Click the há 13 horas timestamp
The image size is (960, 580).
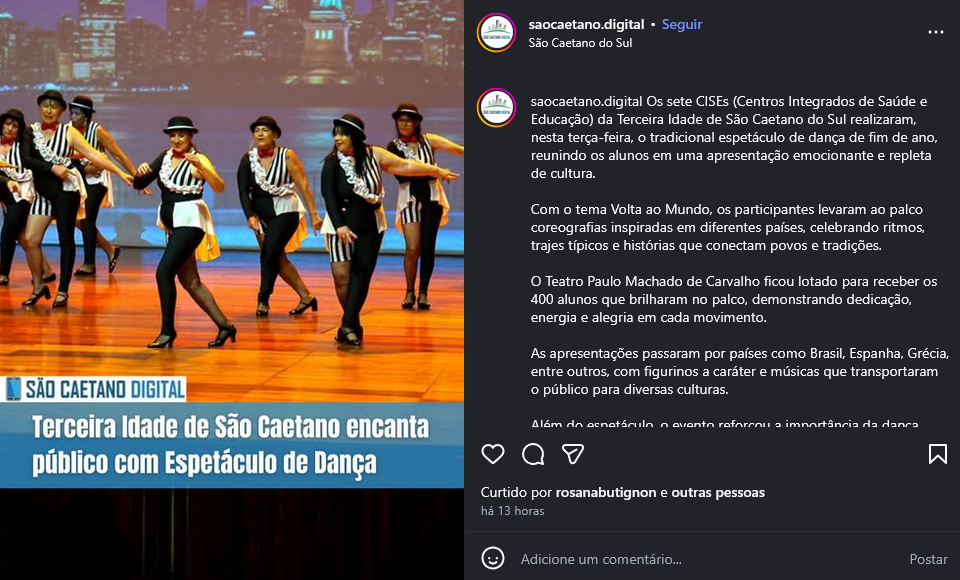point(512,511)
